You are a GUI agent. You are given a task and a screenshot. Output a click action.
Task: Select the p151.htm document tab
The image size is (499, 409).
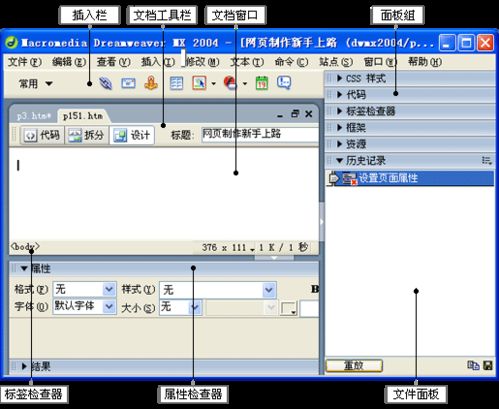83,116
